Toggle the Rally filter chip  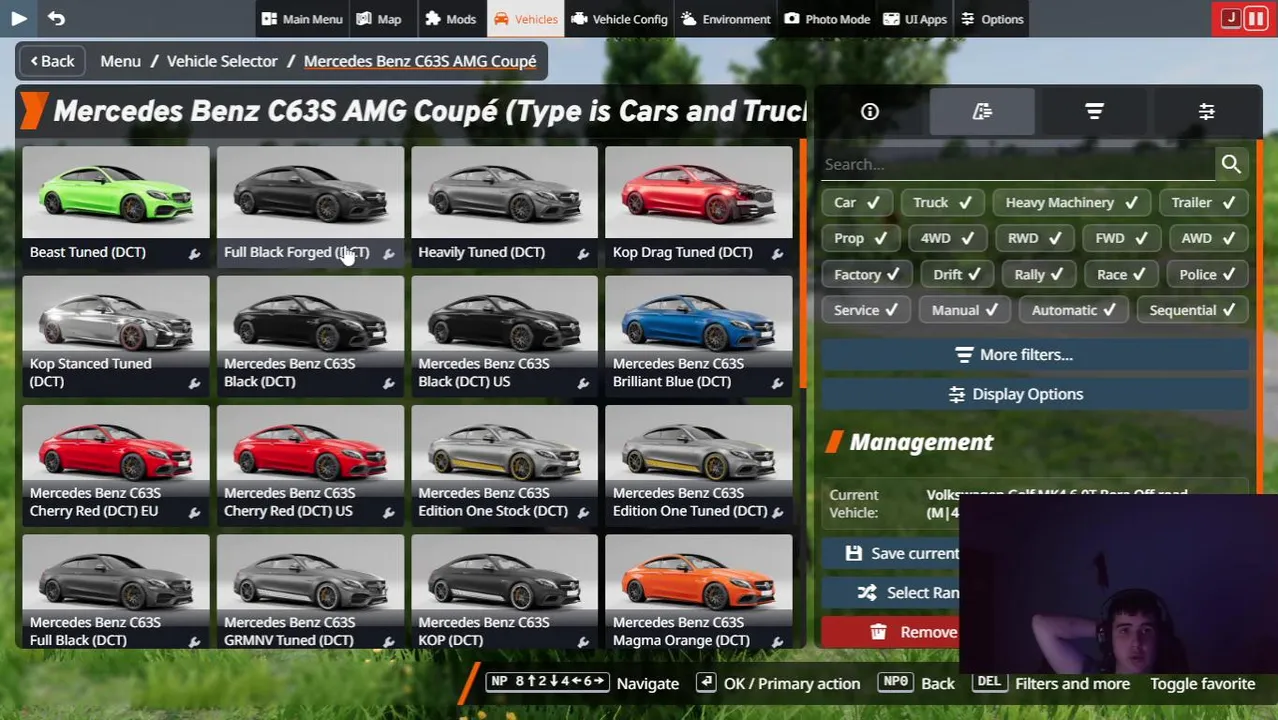click(1040, 274)
